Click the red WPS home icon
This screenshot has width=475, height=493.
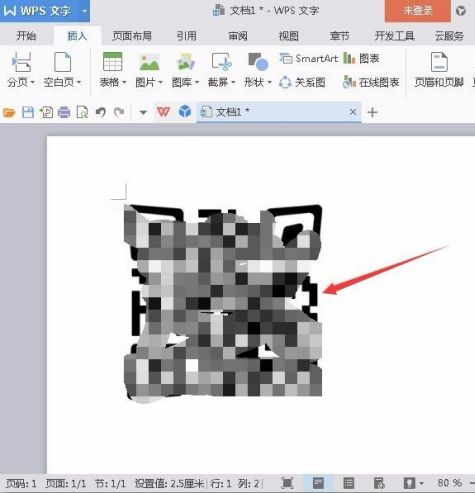[163, 112]
